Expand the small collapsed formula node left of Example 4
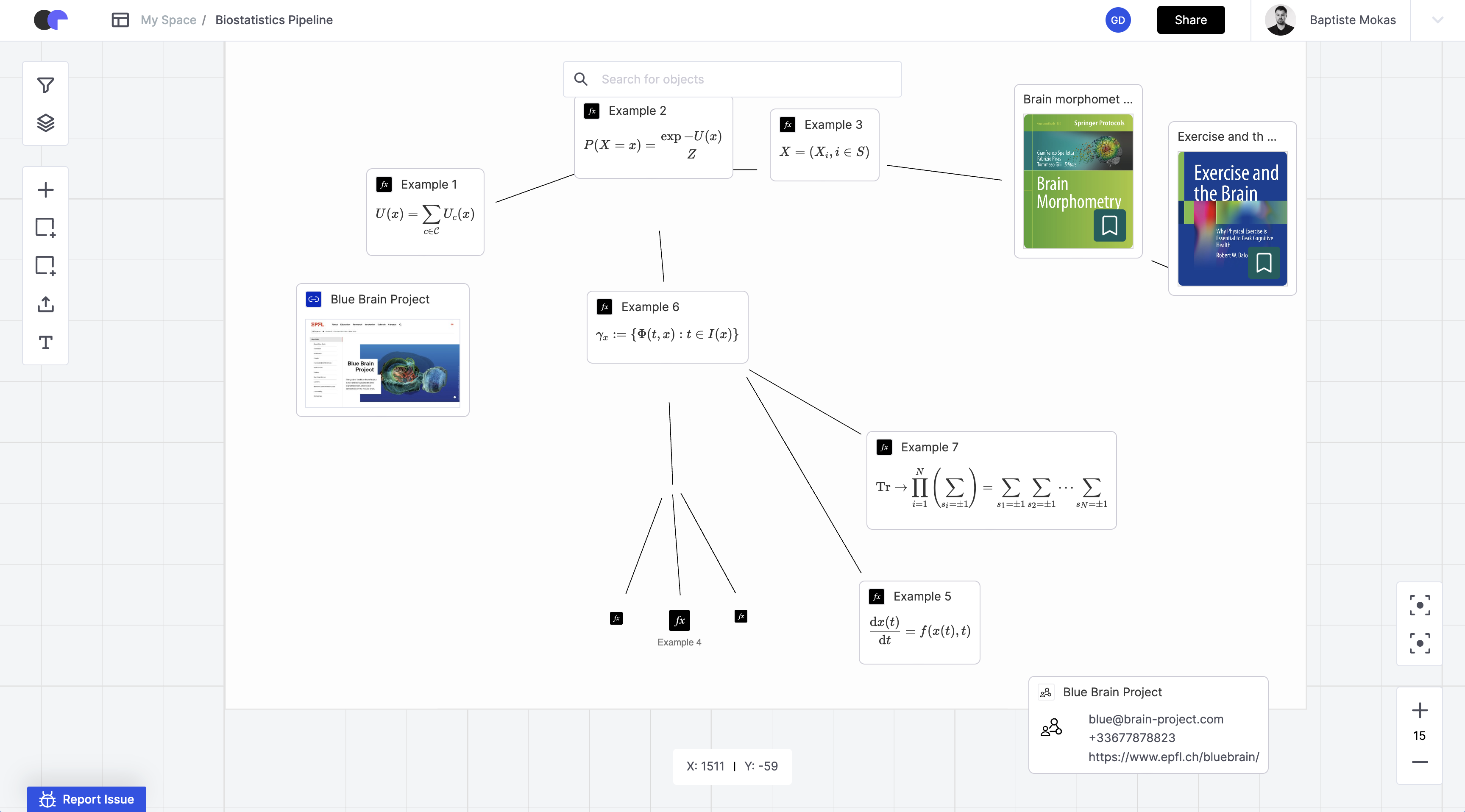1465x812 pixels. point(616,618)
